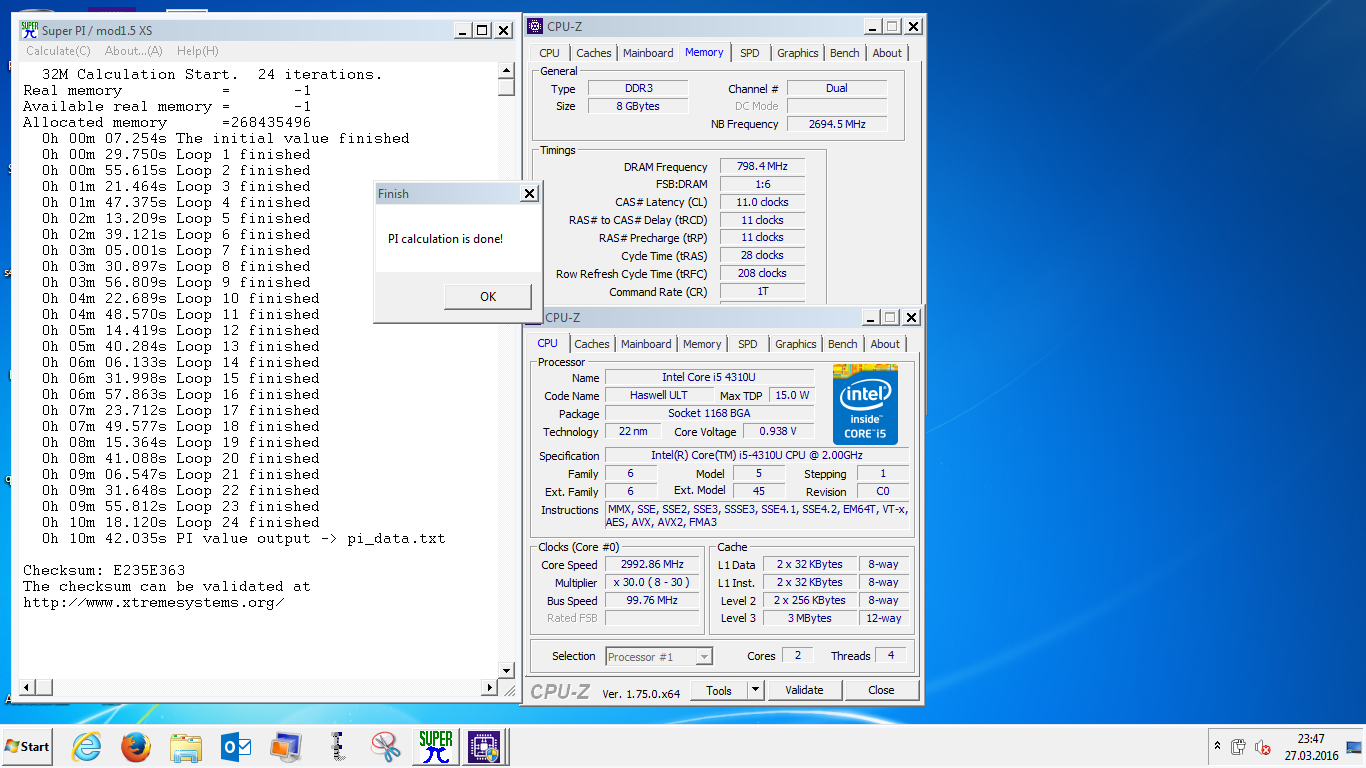The height and width of the screenshot is (768, 1366).
Task: Launch Firefox from the taskbar
Action: (136, 746)
